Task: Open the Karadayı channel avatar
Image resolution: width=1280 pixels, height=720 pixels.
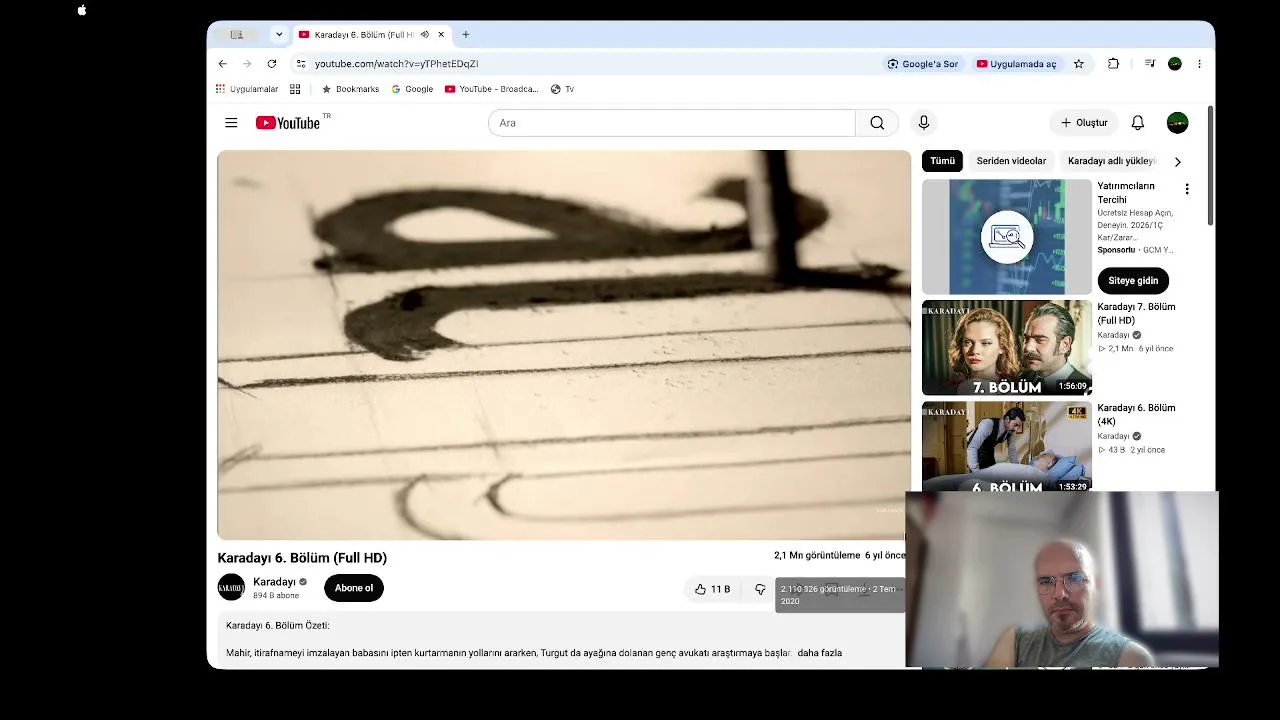Action: [231, 588]
